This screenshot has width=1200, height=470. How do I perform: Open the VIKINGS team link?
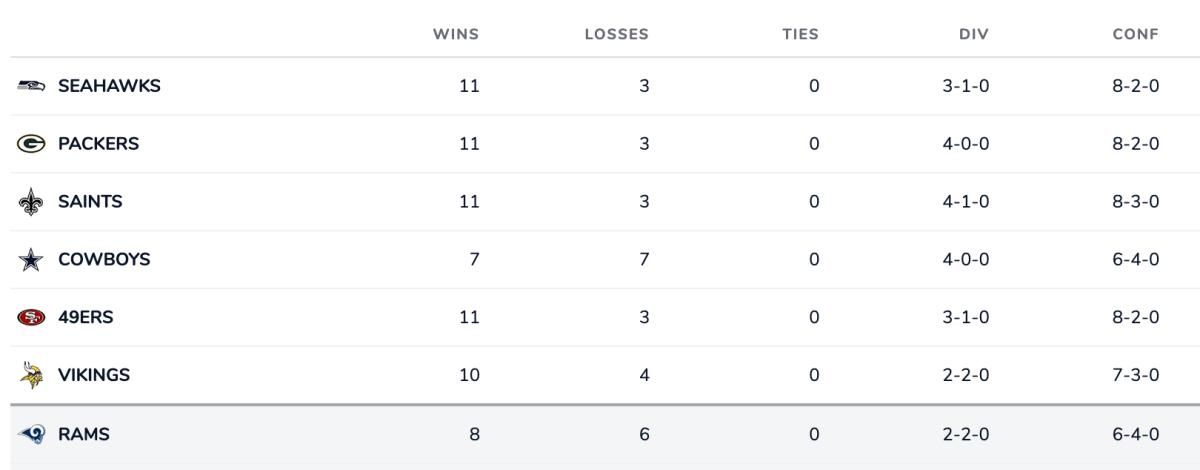coord(94,376)
